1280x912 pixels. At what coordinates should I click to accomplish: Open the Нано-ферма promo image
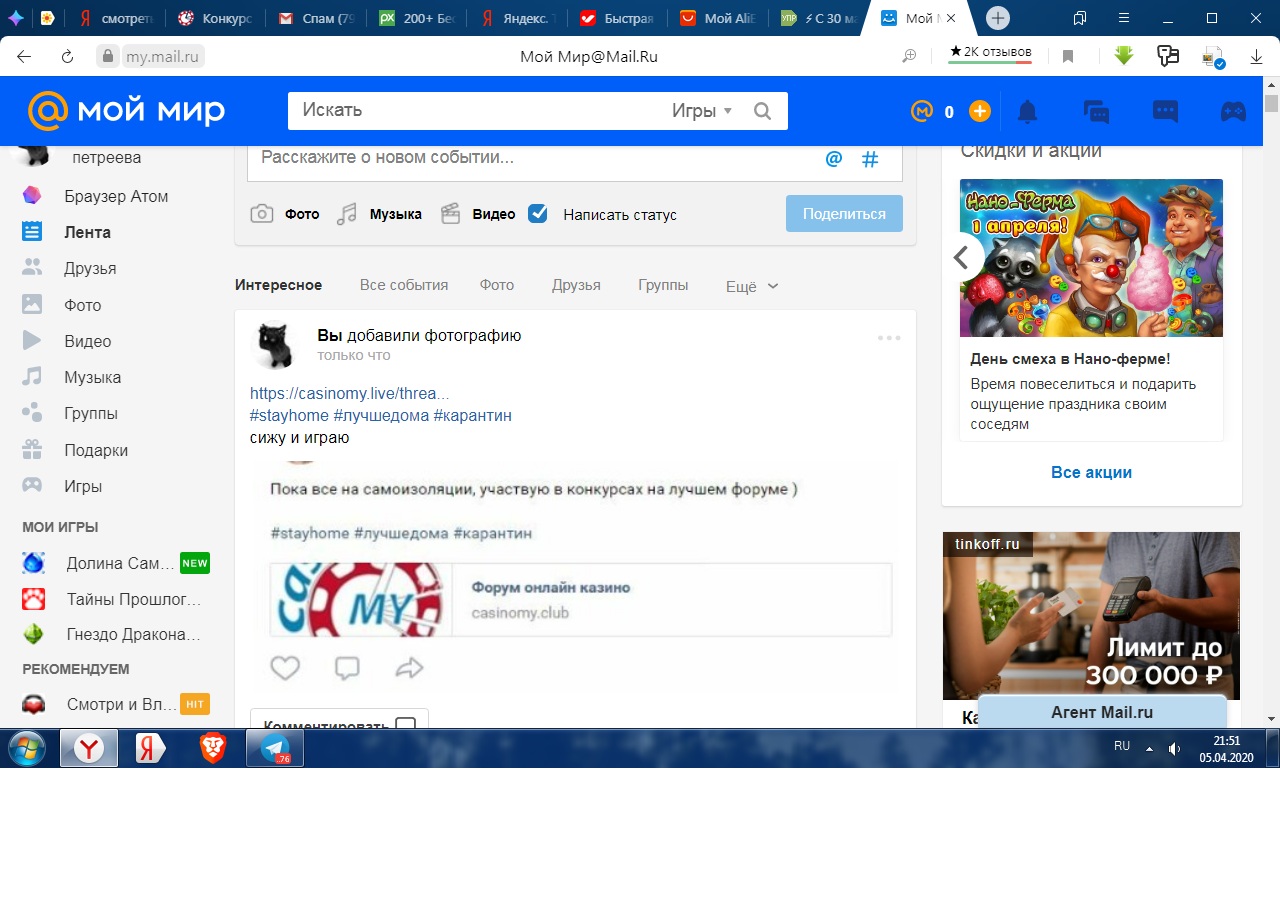(x=1091, y=257)
